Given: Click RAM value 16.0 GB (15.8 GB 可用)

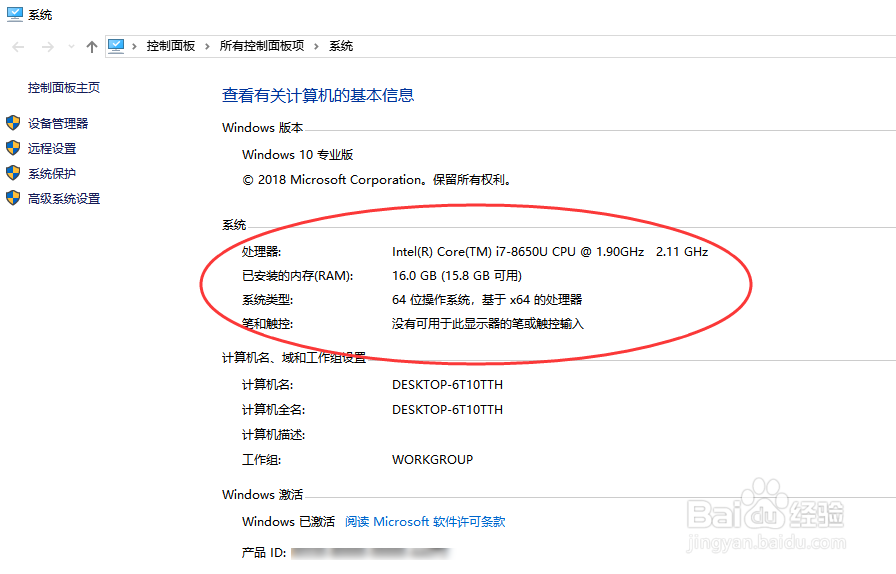Looking at the screenshot, I should coord(457,276).
